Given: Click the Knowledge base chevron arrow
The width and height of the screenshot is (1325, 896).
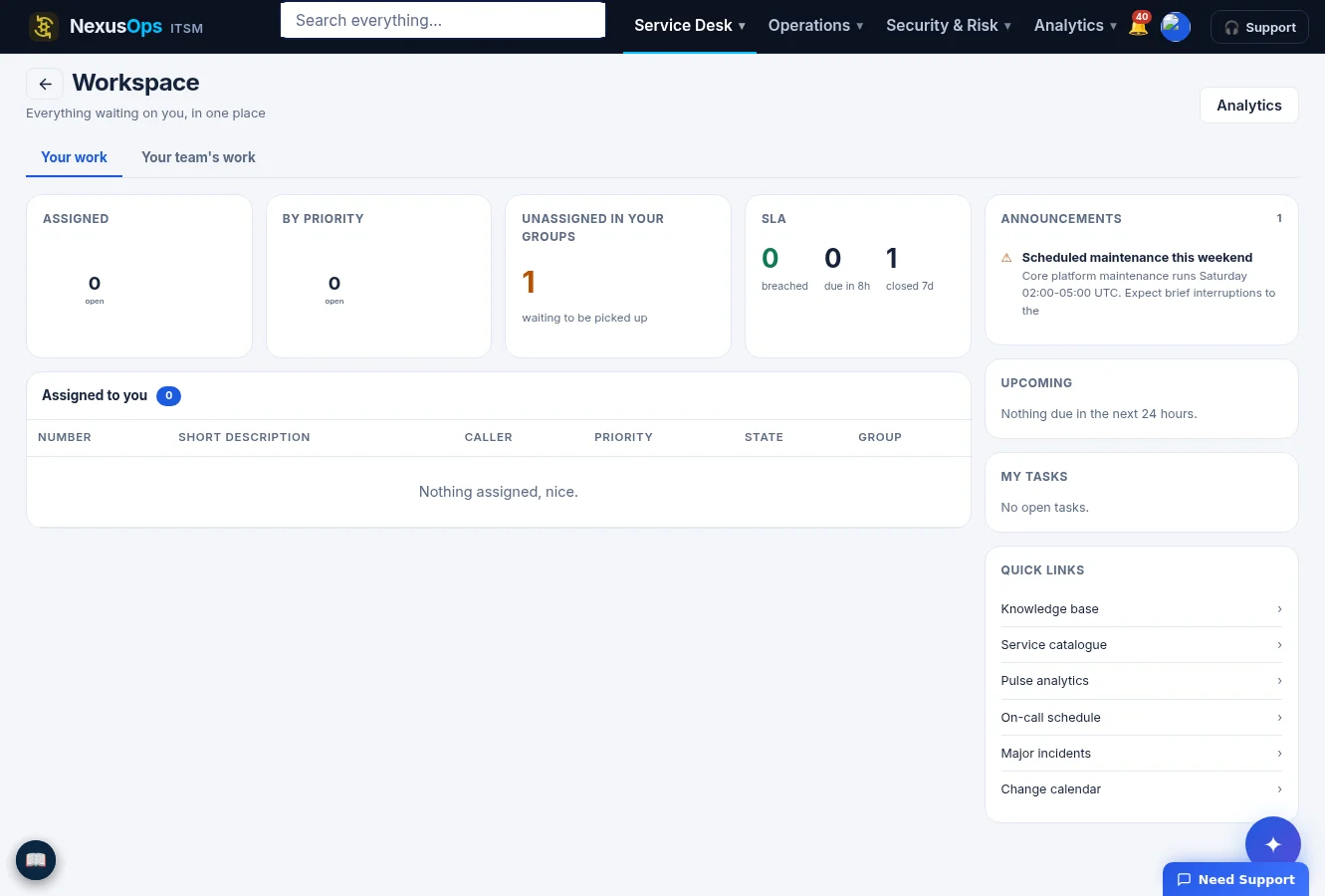Looking at the screenshot, I should pyautogui.click(x=1279, y=609).
